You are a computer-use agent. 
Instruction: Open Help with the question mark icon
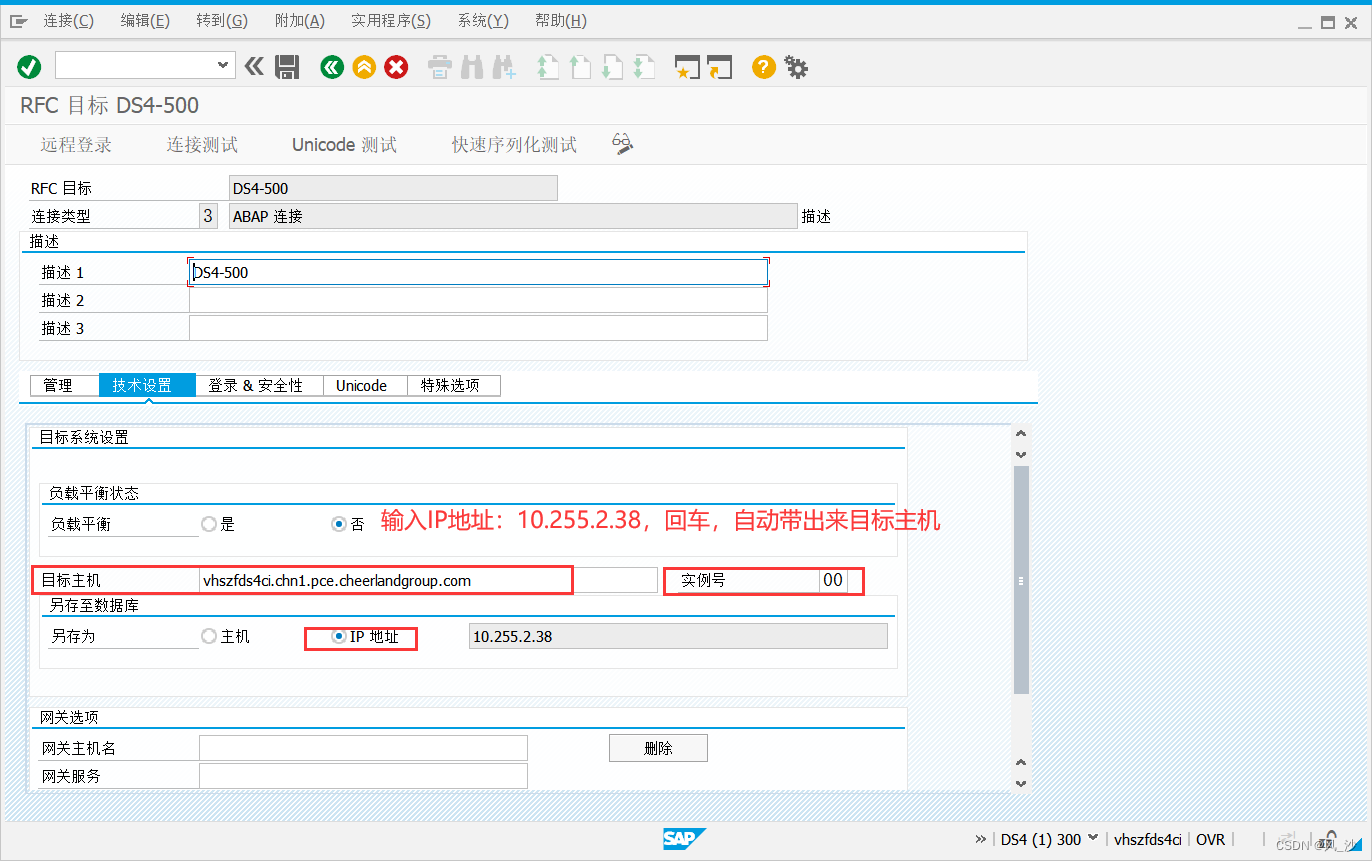click(764, 67)
